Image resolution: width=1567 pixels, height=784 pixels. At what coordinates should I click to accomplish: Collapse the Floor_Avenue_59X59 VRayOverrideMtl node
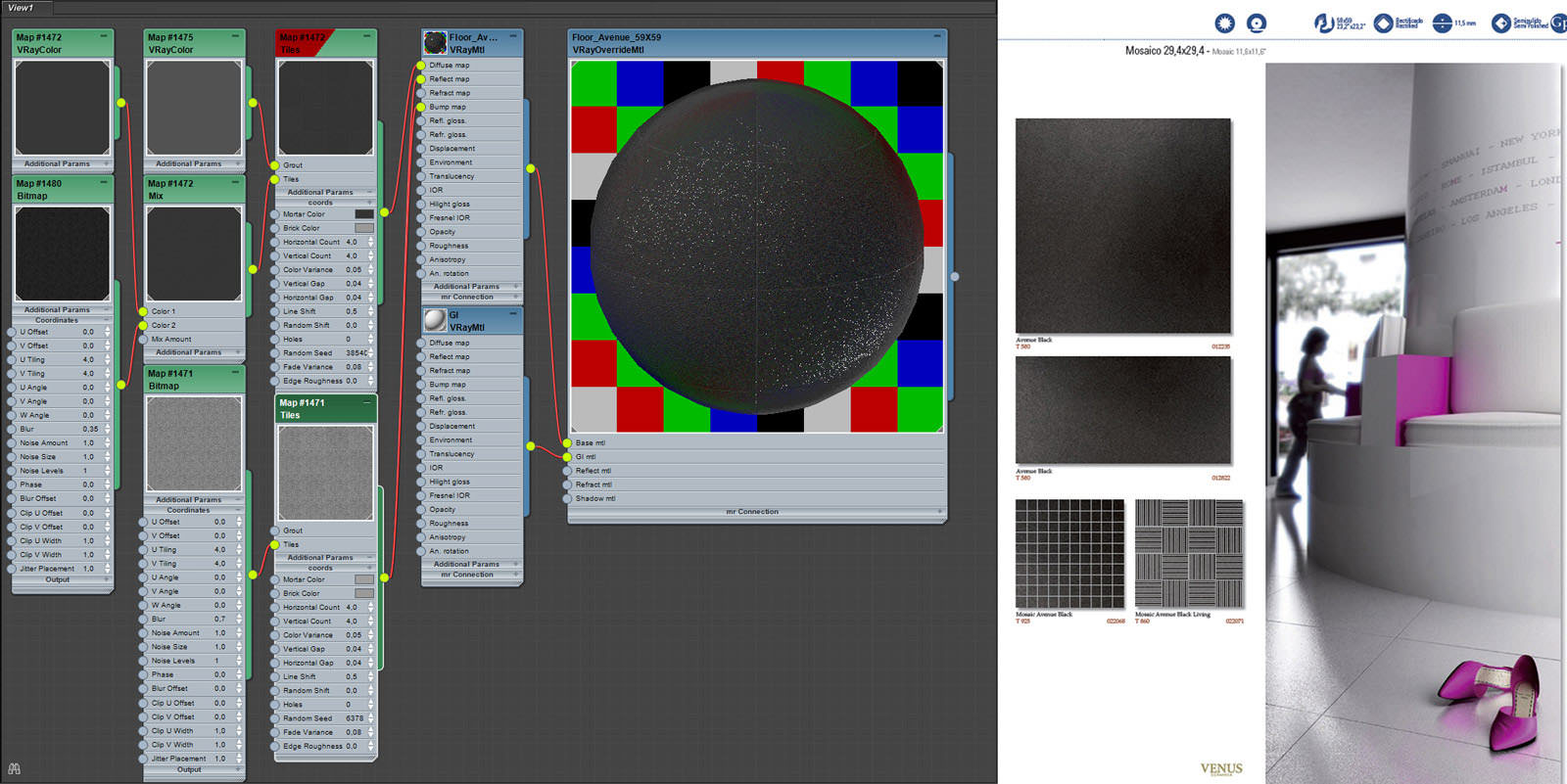coord(937,36)
